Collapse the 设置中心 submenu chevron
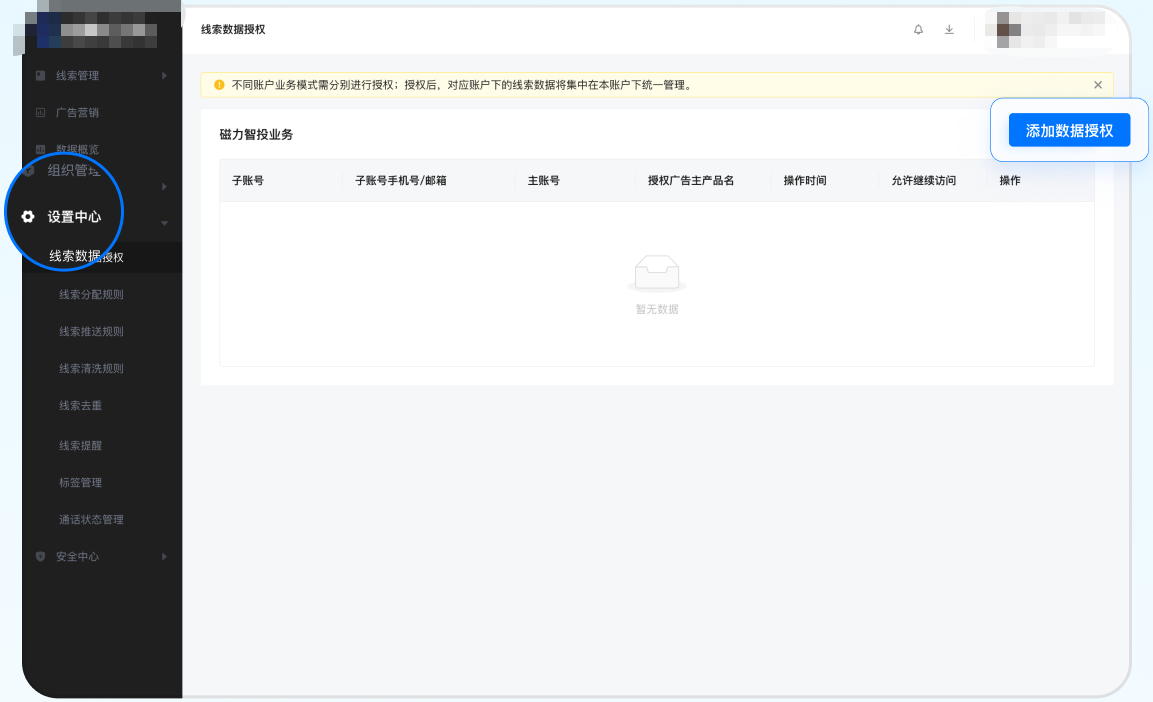The width and height of the screenshot is (1153, 702). pos(164,223)
